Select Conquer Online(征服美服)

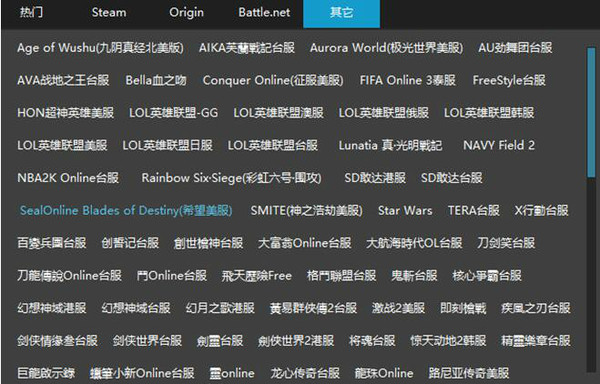point(273,80)
